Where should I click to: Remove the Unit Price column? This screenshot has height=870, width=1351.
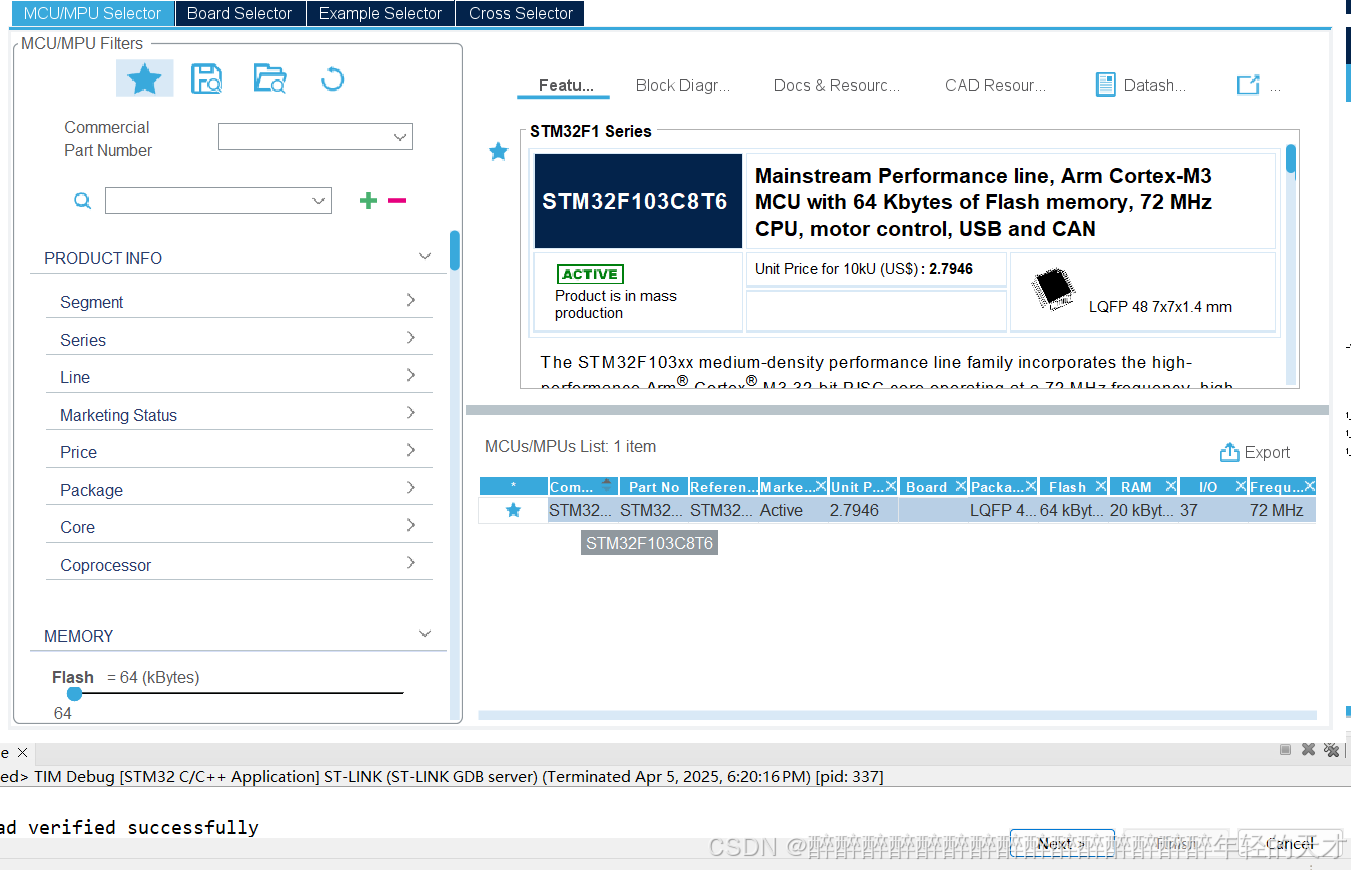pos(891,486)
